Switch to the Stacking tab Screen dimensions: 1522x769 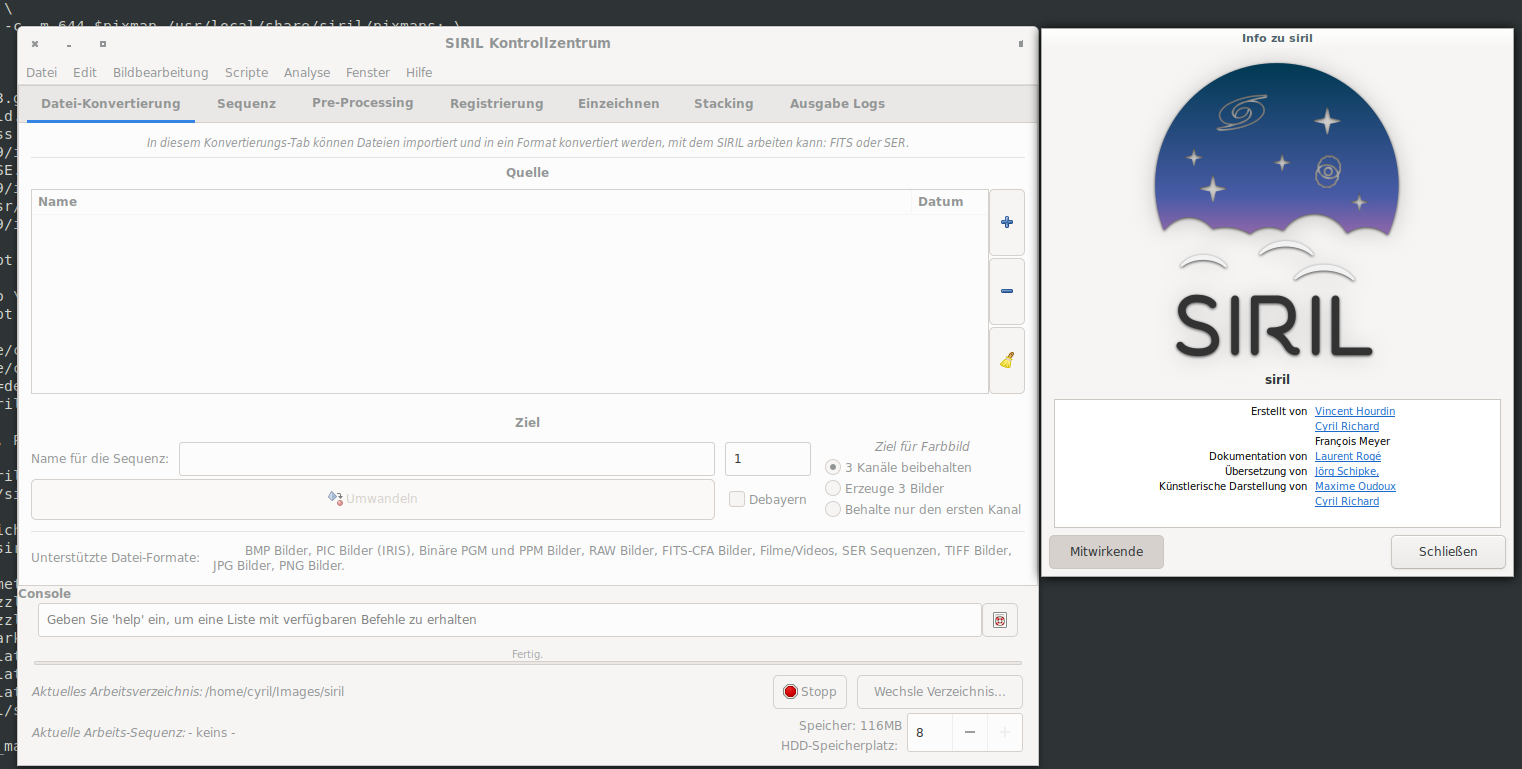click(x=724, y=103)
